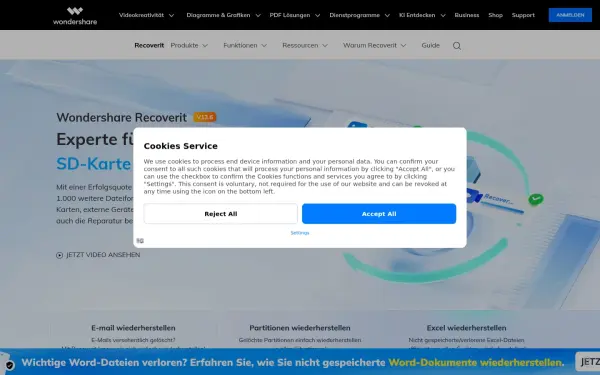Screen dimensions: 600x375
Task: Reject all cookies
Action: 220,214
